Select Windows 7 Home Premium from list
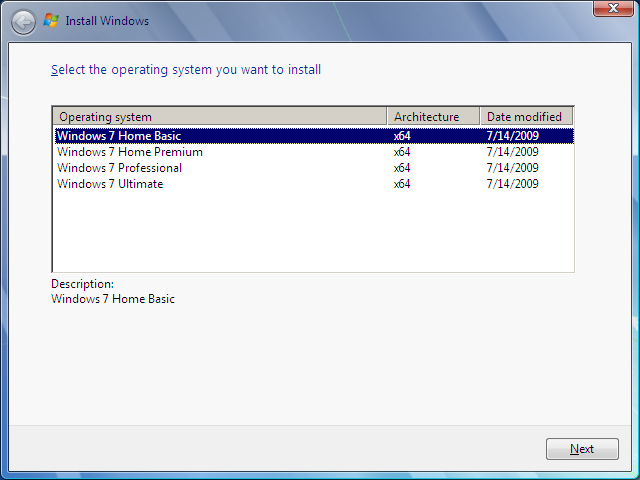This screenshot has height=480, width=640. 314,152
